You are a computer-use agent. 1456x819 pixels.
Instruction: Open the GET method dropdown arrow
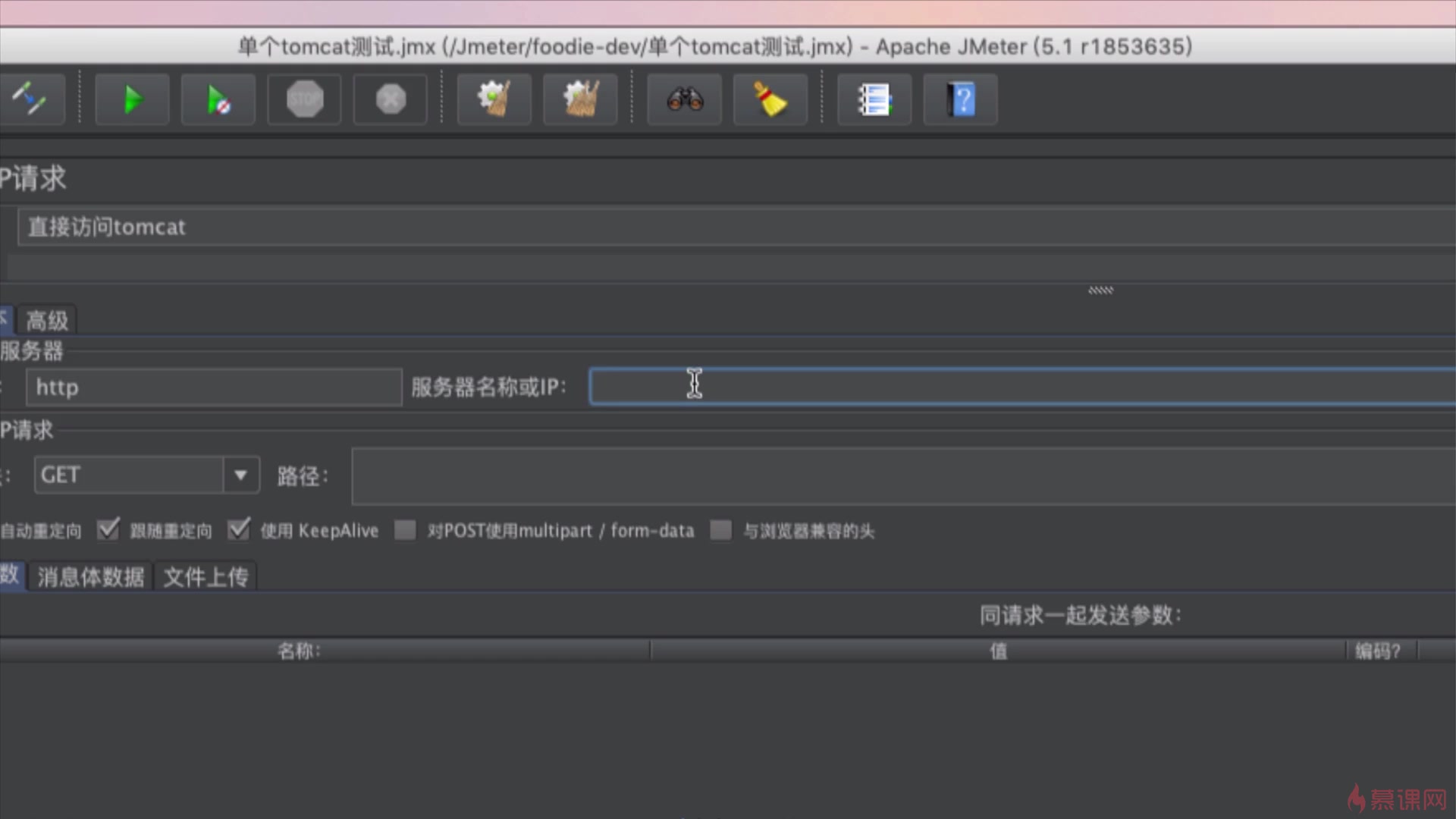241,475
